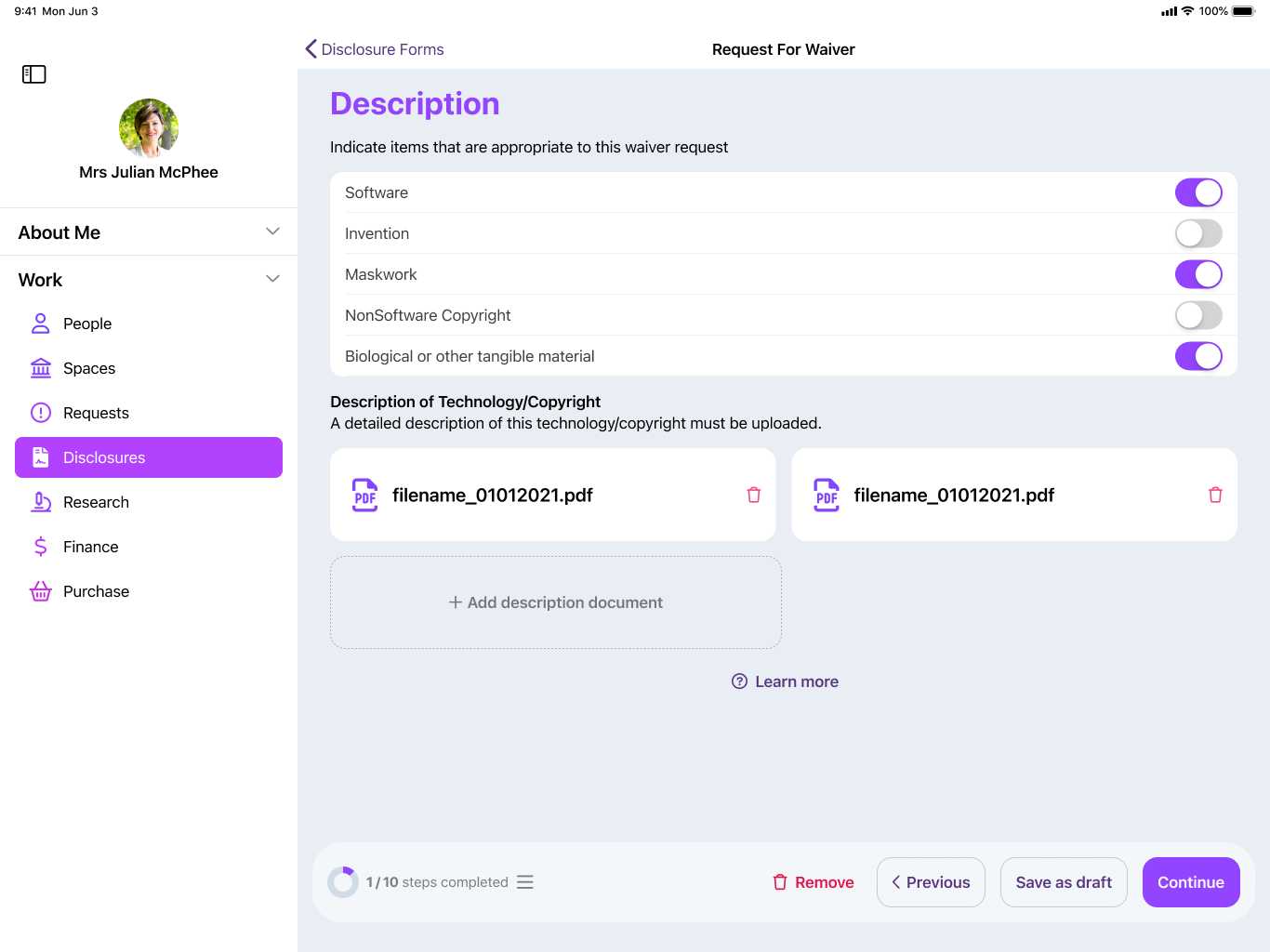Click trash icon on first PDF file
The width and height of the screenshot is (1270, 952).
point(753,495)
